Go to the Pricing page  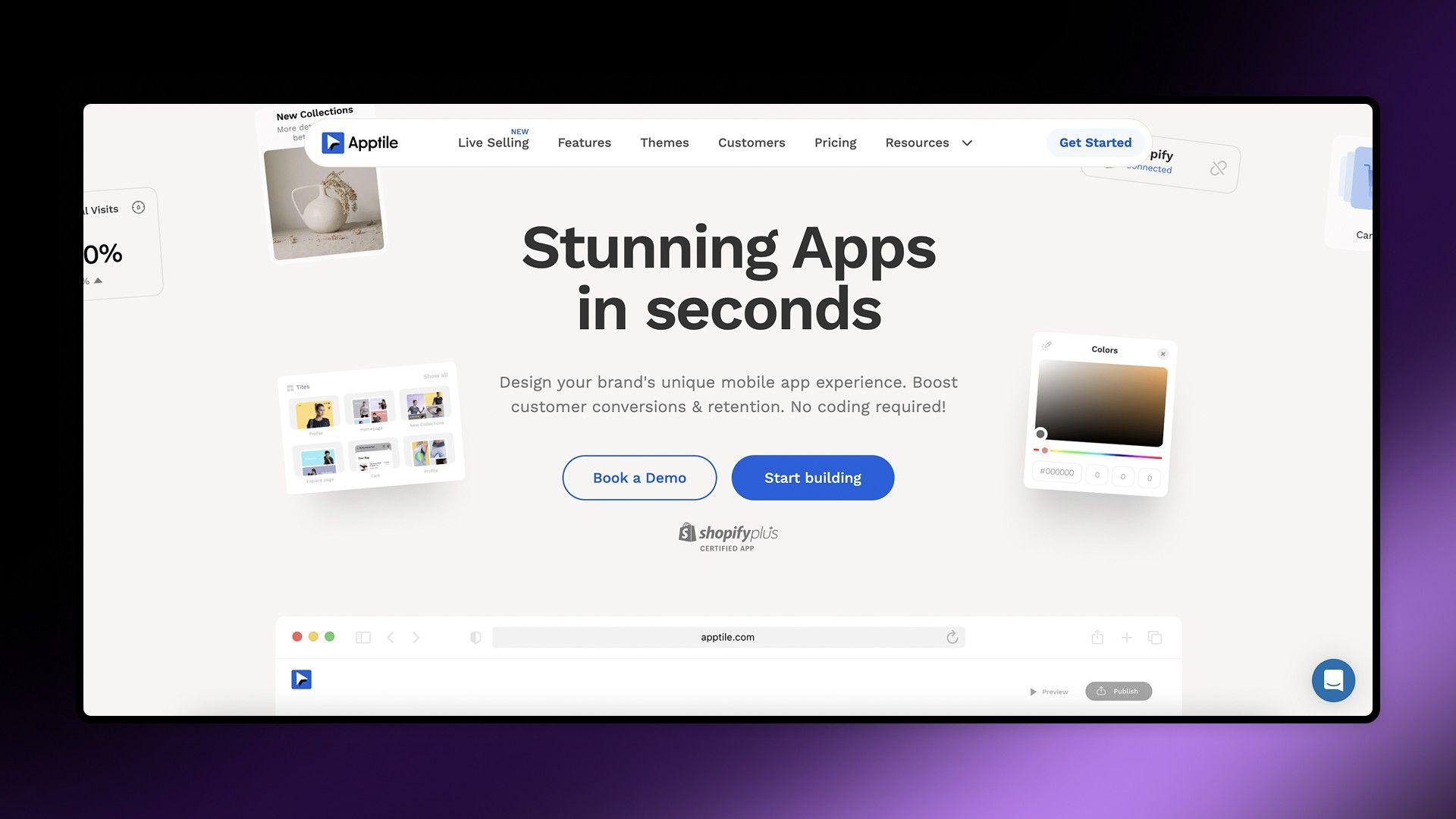[835, 143]
